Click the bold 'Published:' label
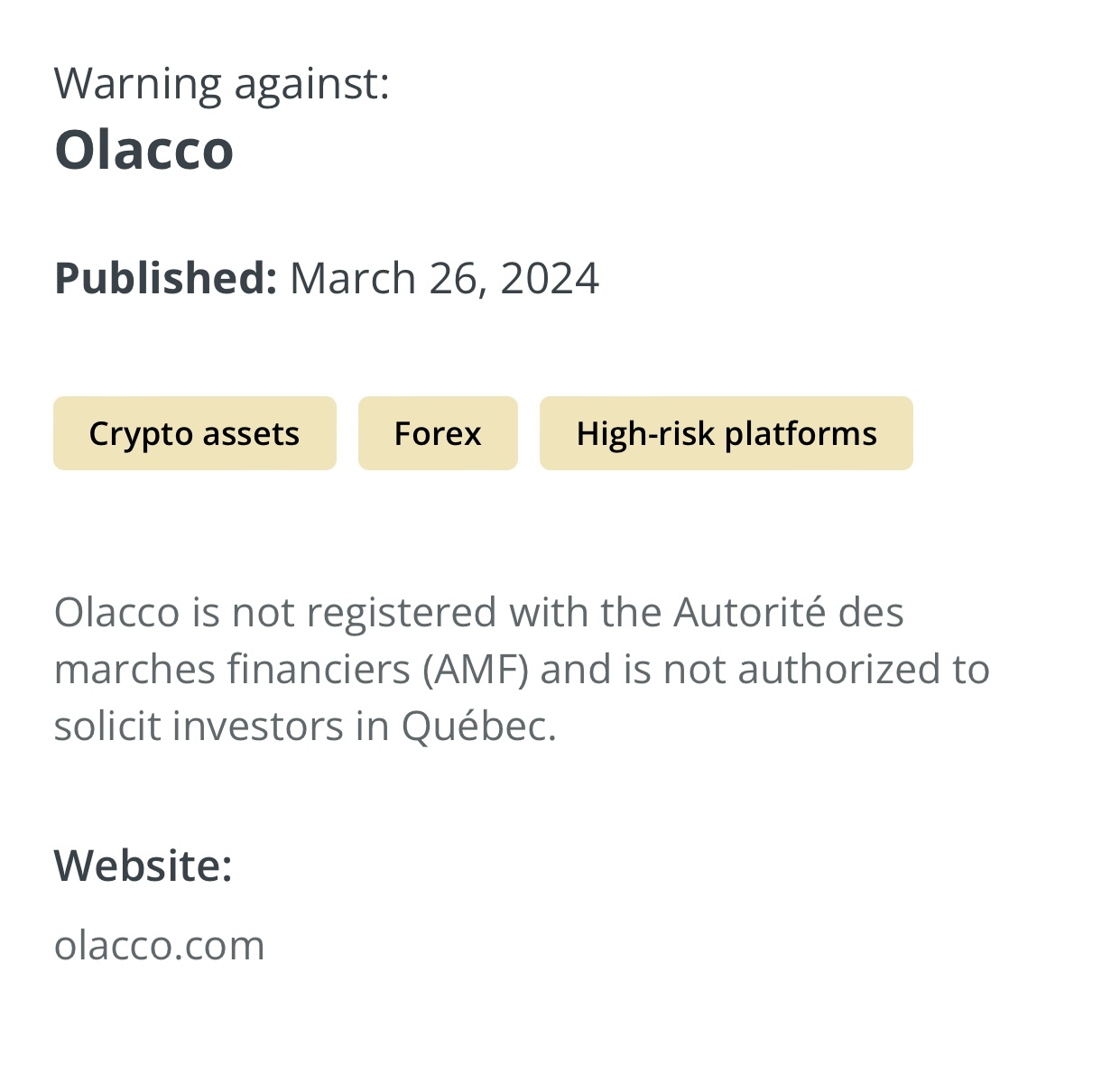 click(x=166, y=278)
